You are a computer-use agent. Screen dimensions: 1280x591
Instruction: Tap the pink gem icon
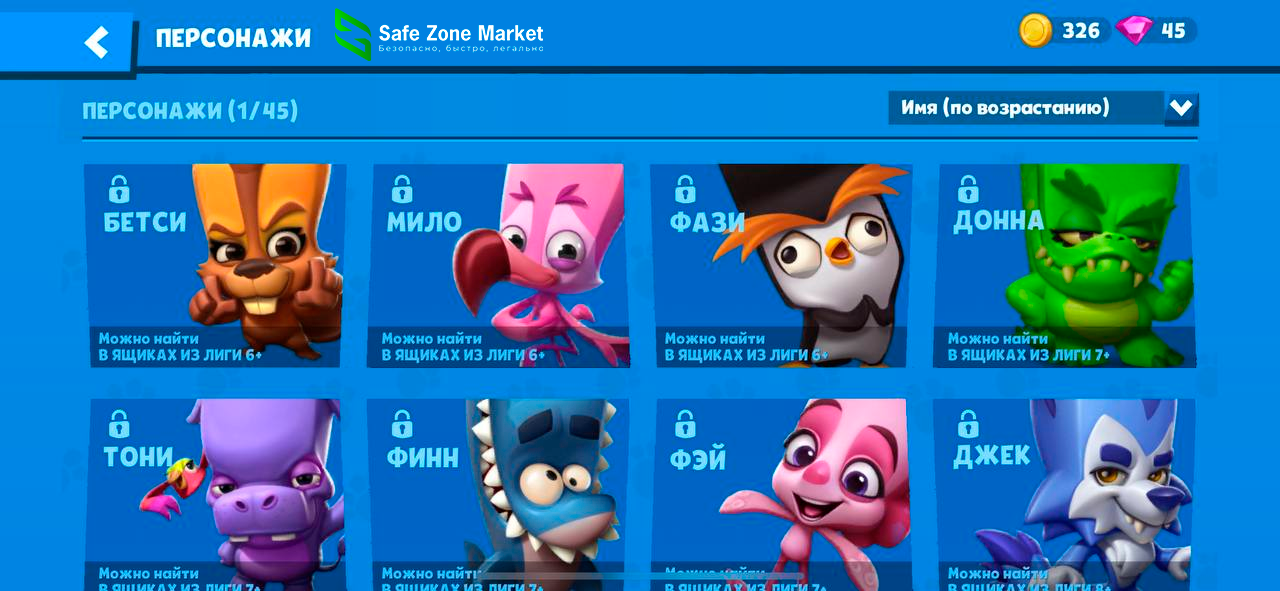point(1134,30)
